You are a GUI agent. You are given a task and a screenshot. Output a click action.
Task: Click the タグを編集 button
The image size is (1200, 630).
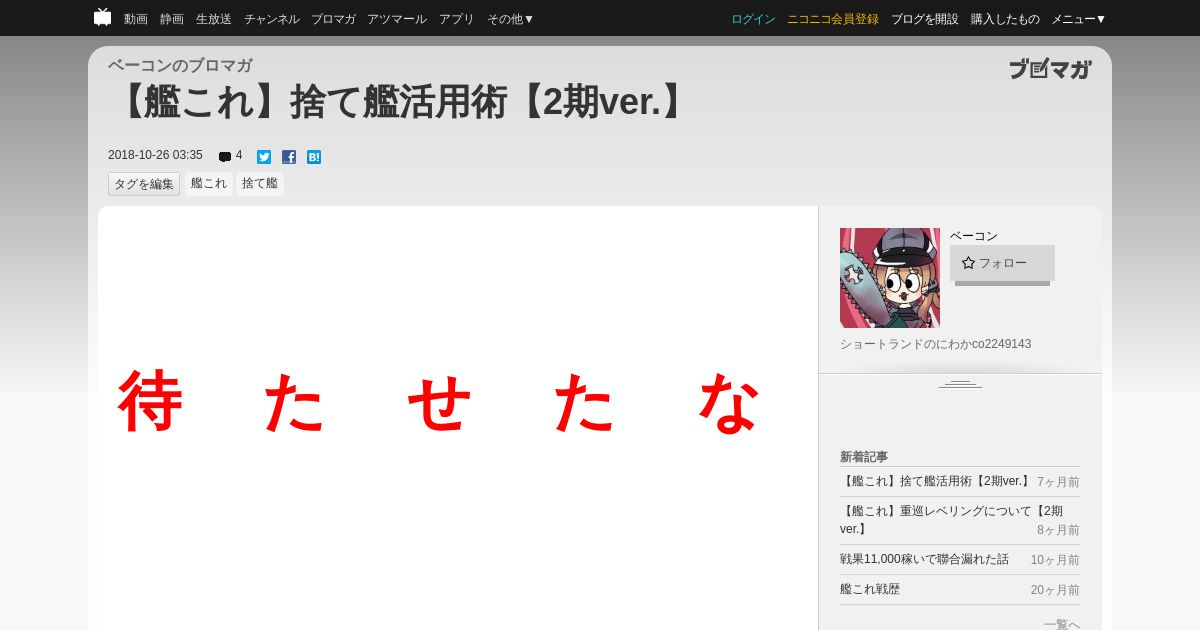click(x=144, y=184)
